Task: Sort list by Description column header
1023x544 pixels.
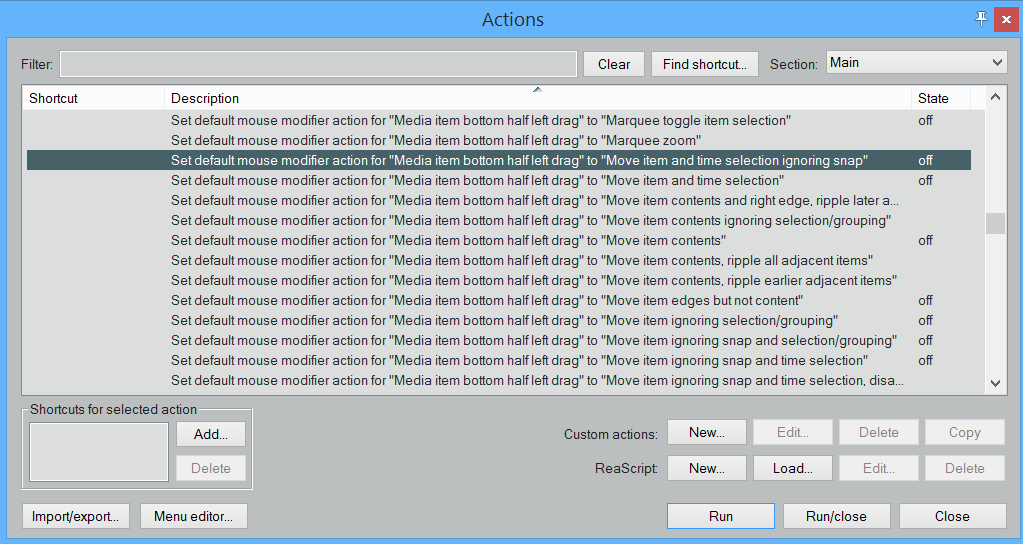Action: pyautogui.click(x=538, y=98)
